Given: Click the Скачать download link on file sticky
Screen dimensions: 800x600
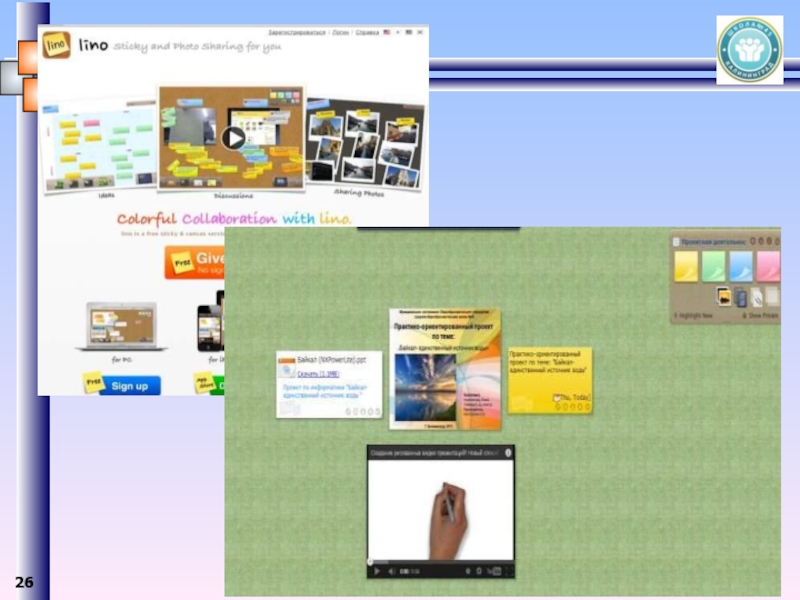Looking at the screenshot, I should pos(318,374).
